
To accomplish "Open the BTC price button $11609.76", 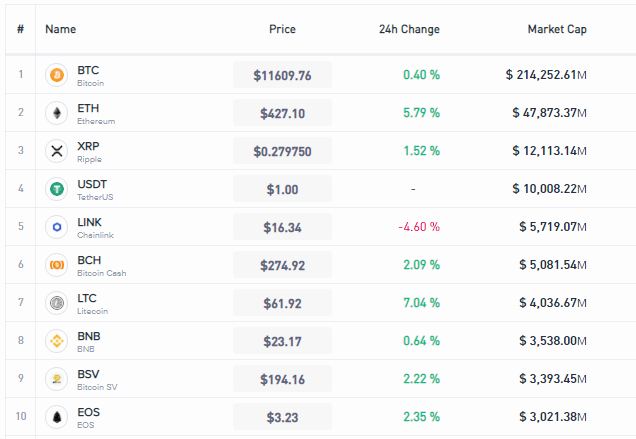I will click(x=282, y=75).
